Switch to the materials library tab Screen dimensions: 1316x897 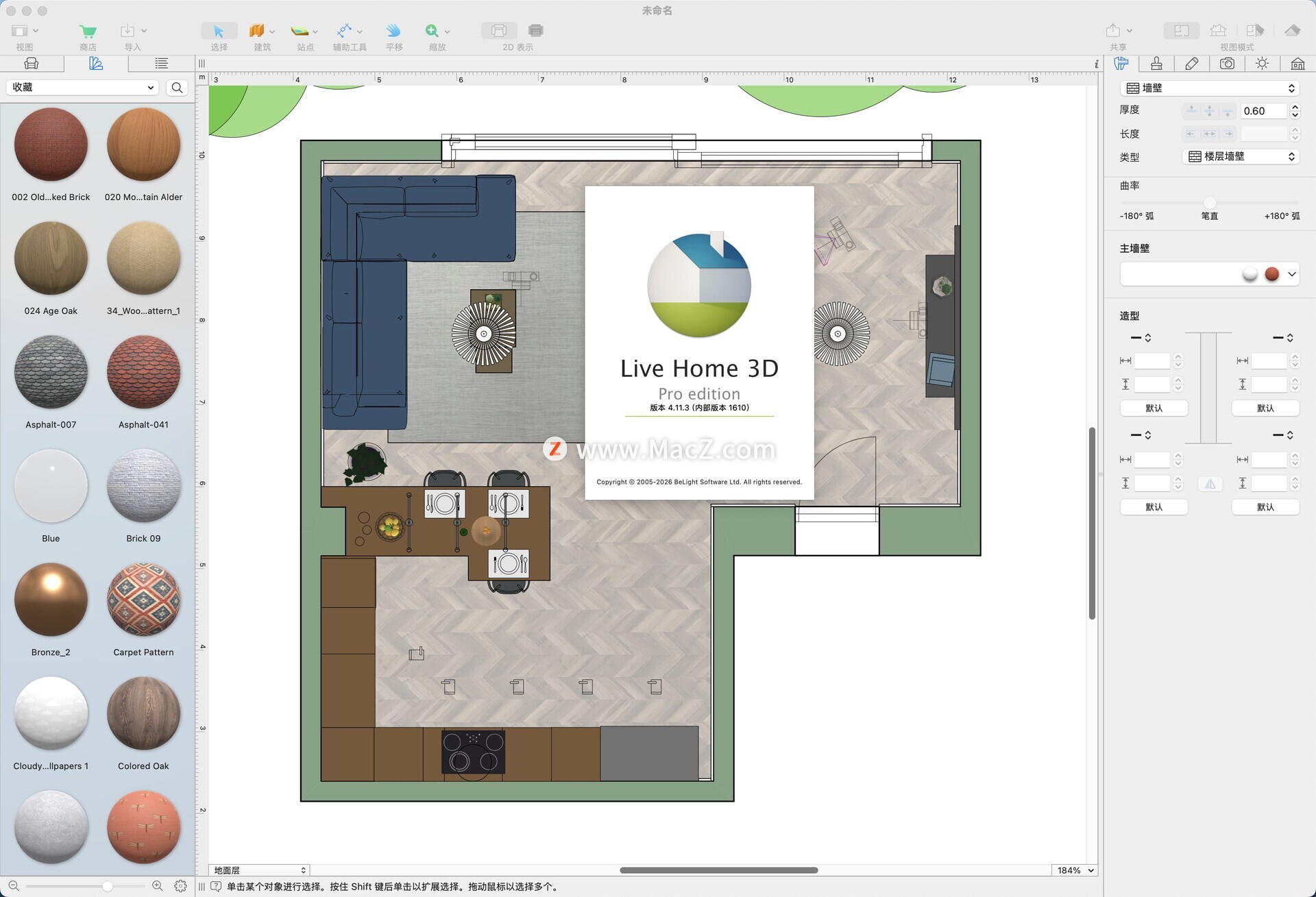pyautogui.click(x=96, y=64)
